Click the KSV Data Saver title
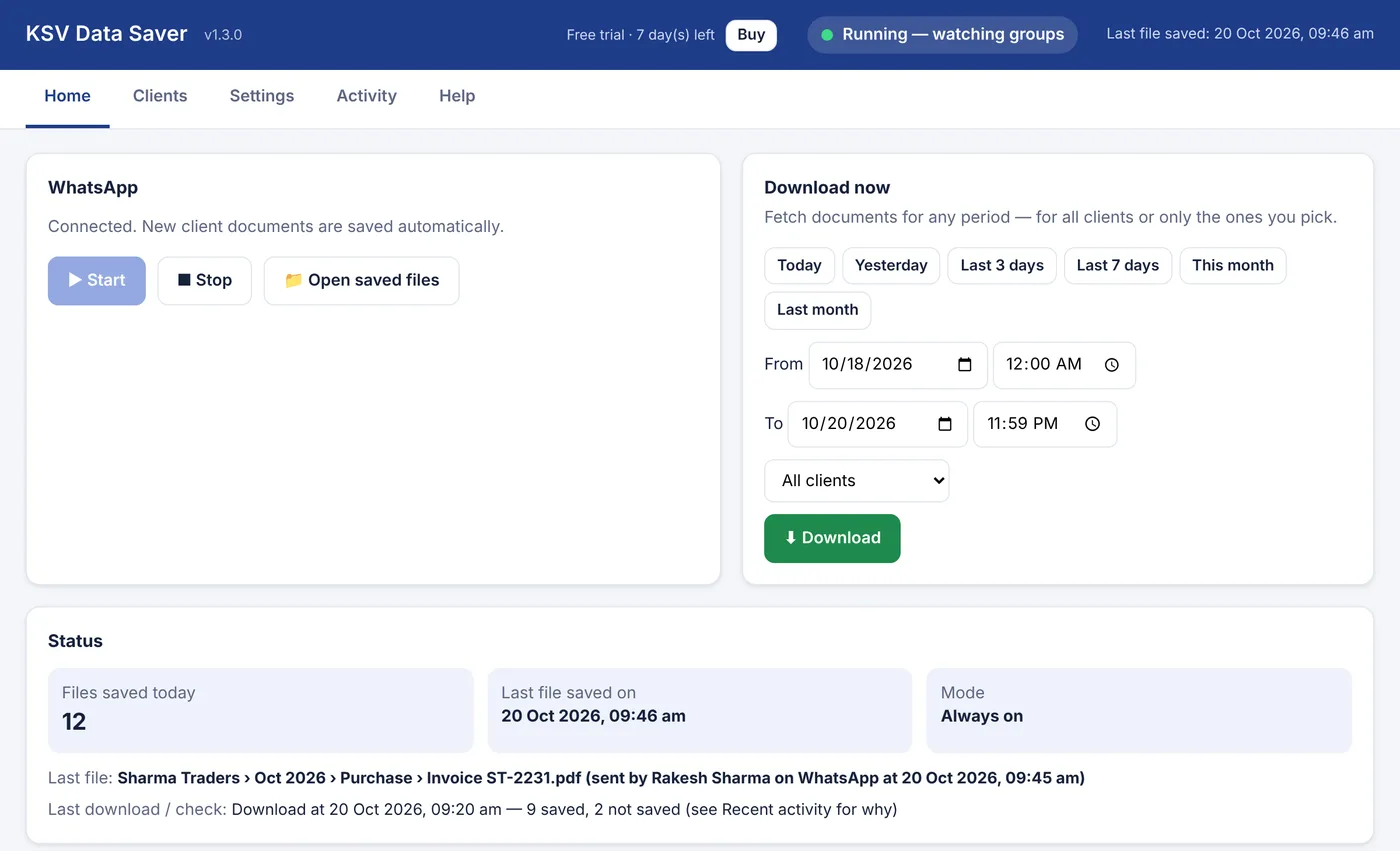This screenshot has height=851, width=1400. [106, 34]
